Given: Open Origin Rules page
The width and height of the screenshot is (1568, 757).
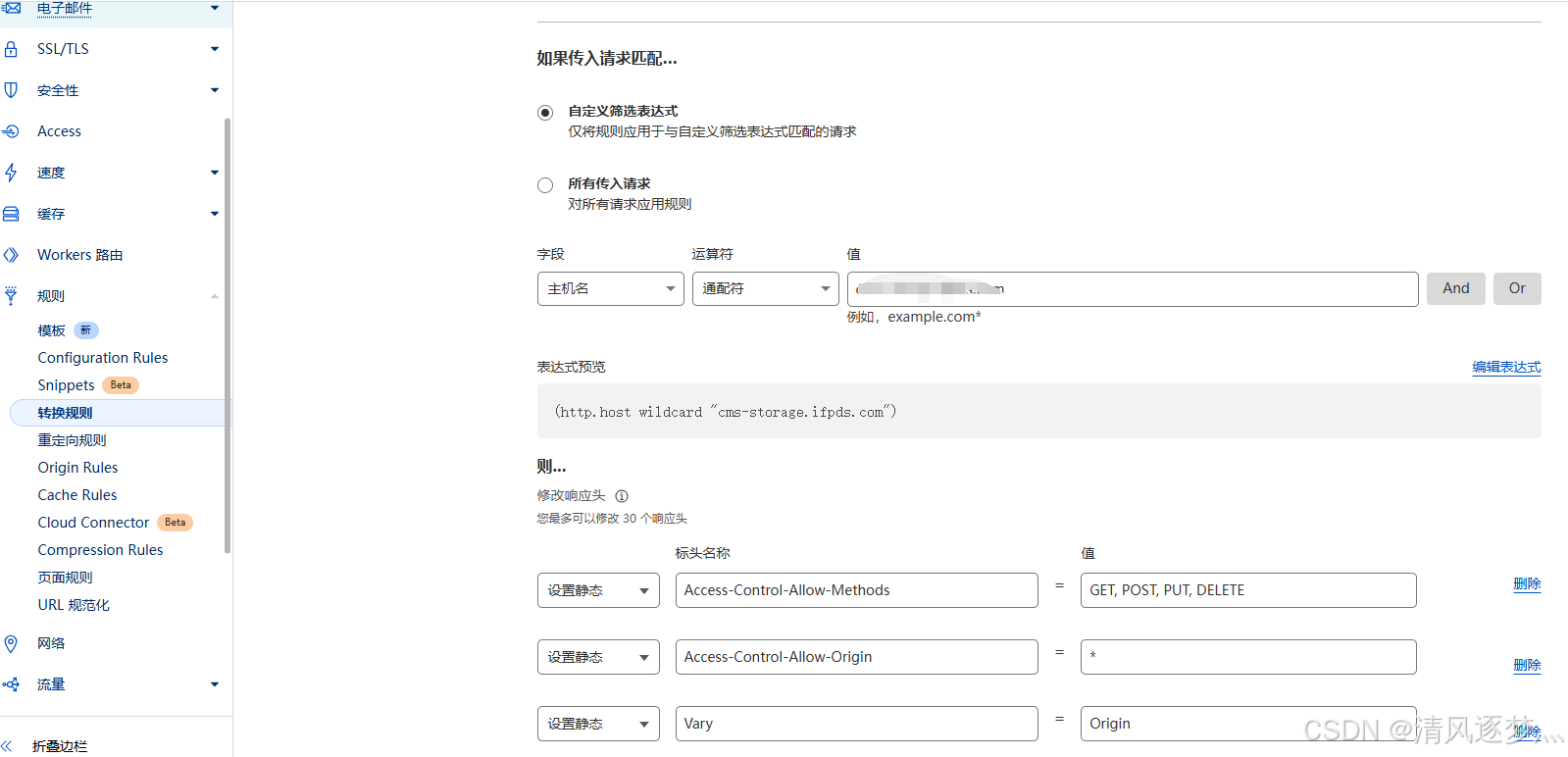Looking at the screenshot, I should 77,468.
